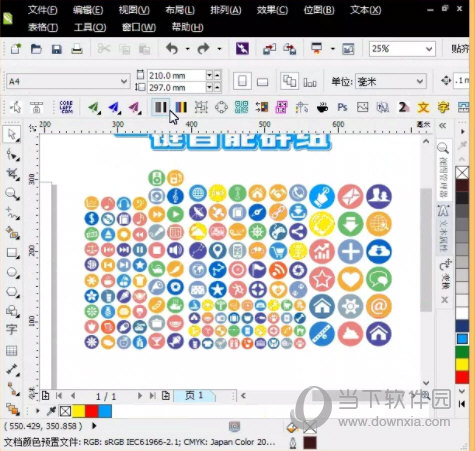The height and width of the screenshot is (451, 475).
Task: Expand the color palette down chevron
Action: [x=462, y=391]
